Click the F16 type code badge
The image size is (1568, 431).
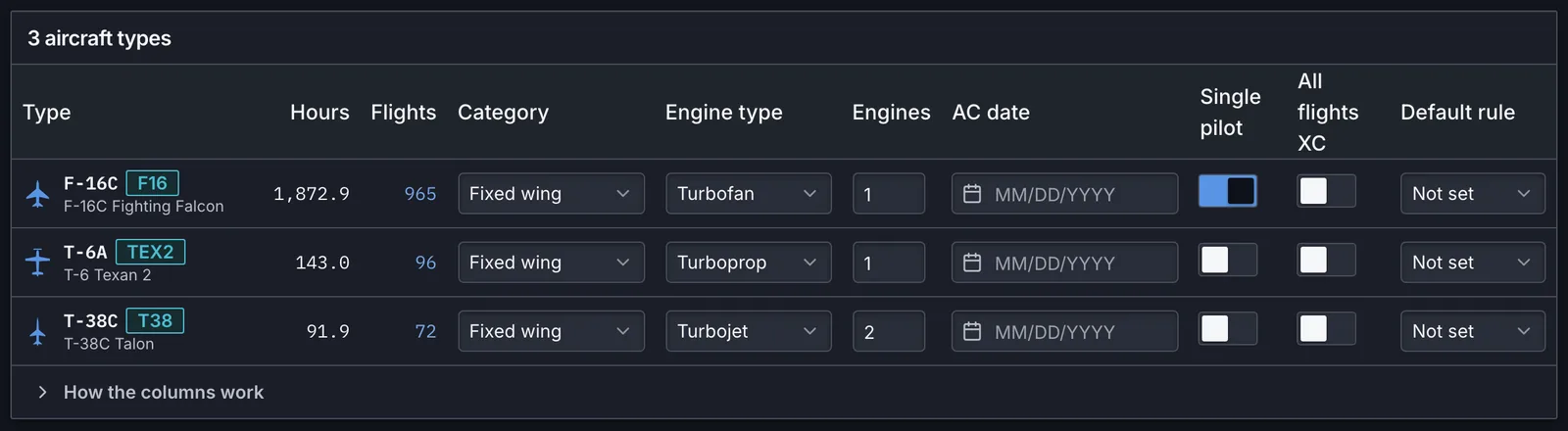152,183
